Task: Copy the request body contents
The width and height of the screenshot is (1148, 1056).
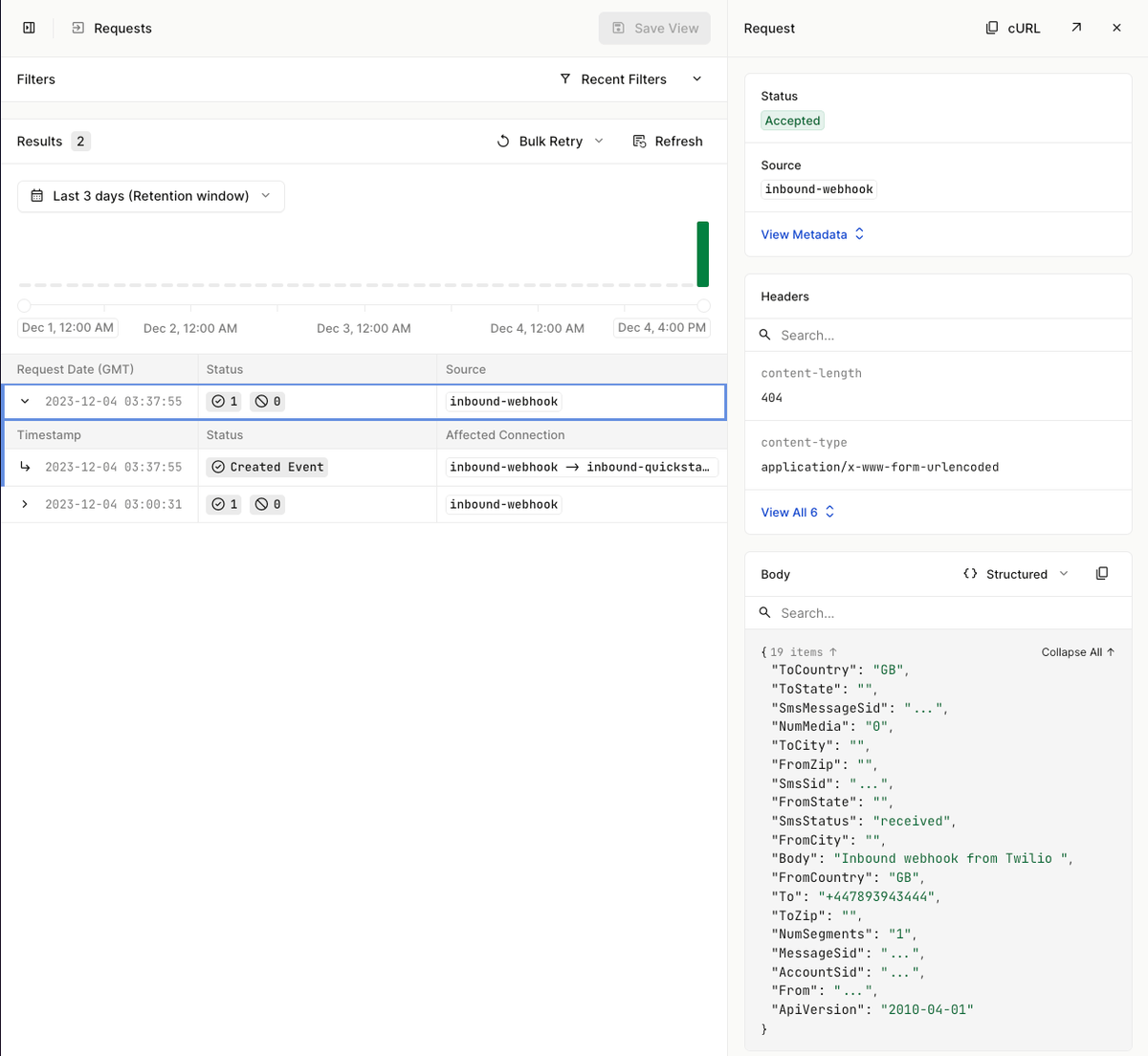Action: pos(1102,572)
